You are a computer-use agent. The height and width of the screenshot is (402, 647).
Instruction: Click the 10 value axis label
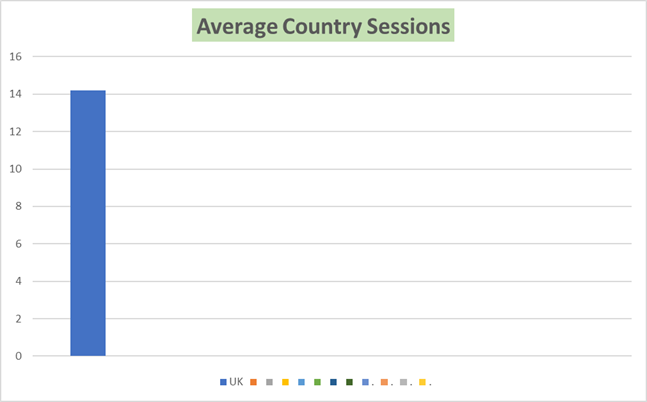click(16, 169)
